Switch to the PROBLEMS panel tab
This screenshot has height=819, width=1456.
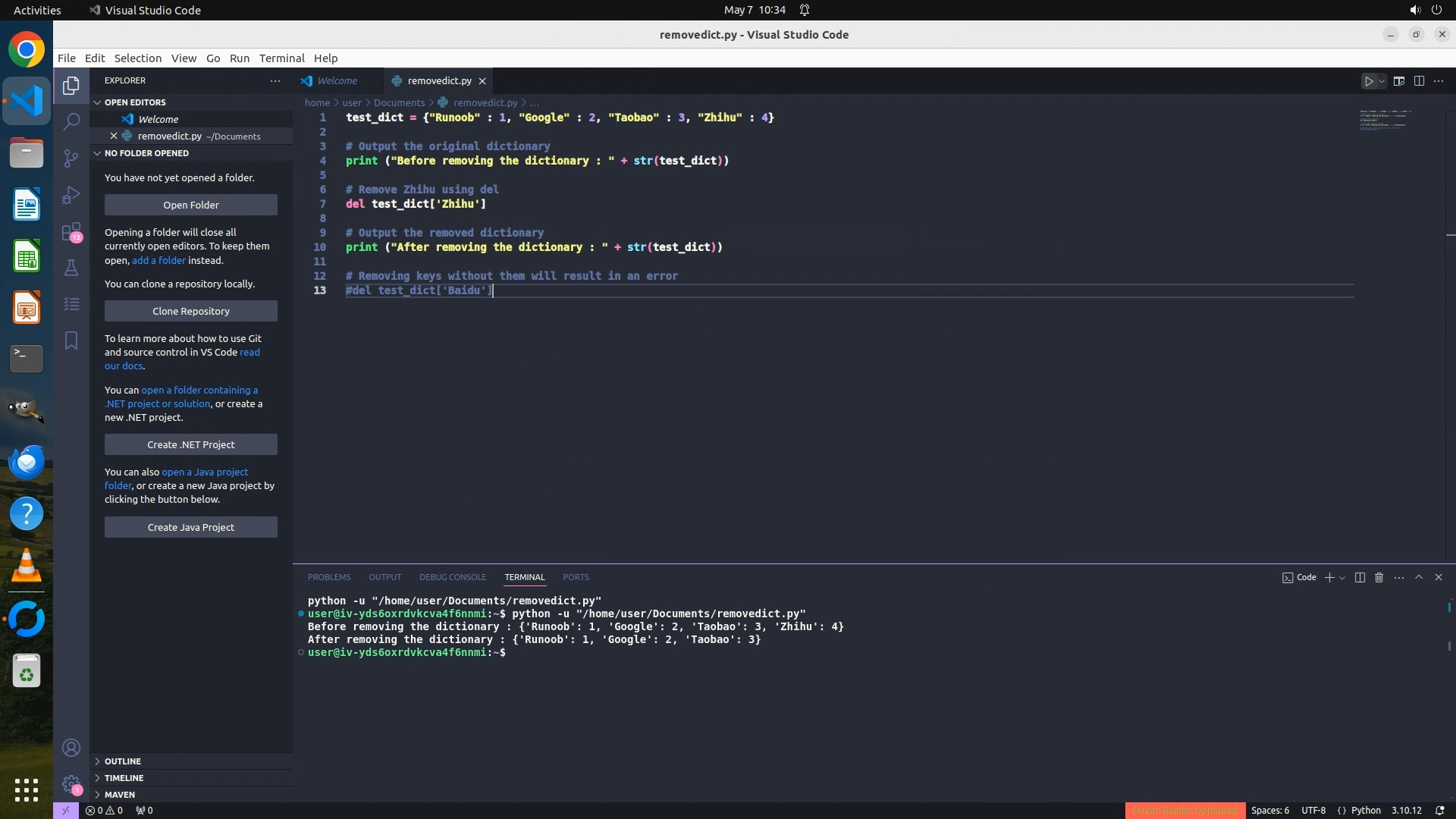click(329, 577)
